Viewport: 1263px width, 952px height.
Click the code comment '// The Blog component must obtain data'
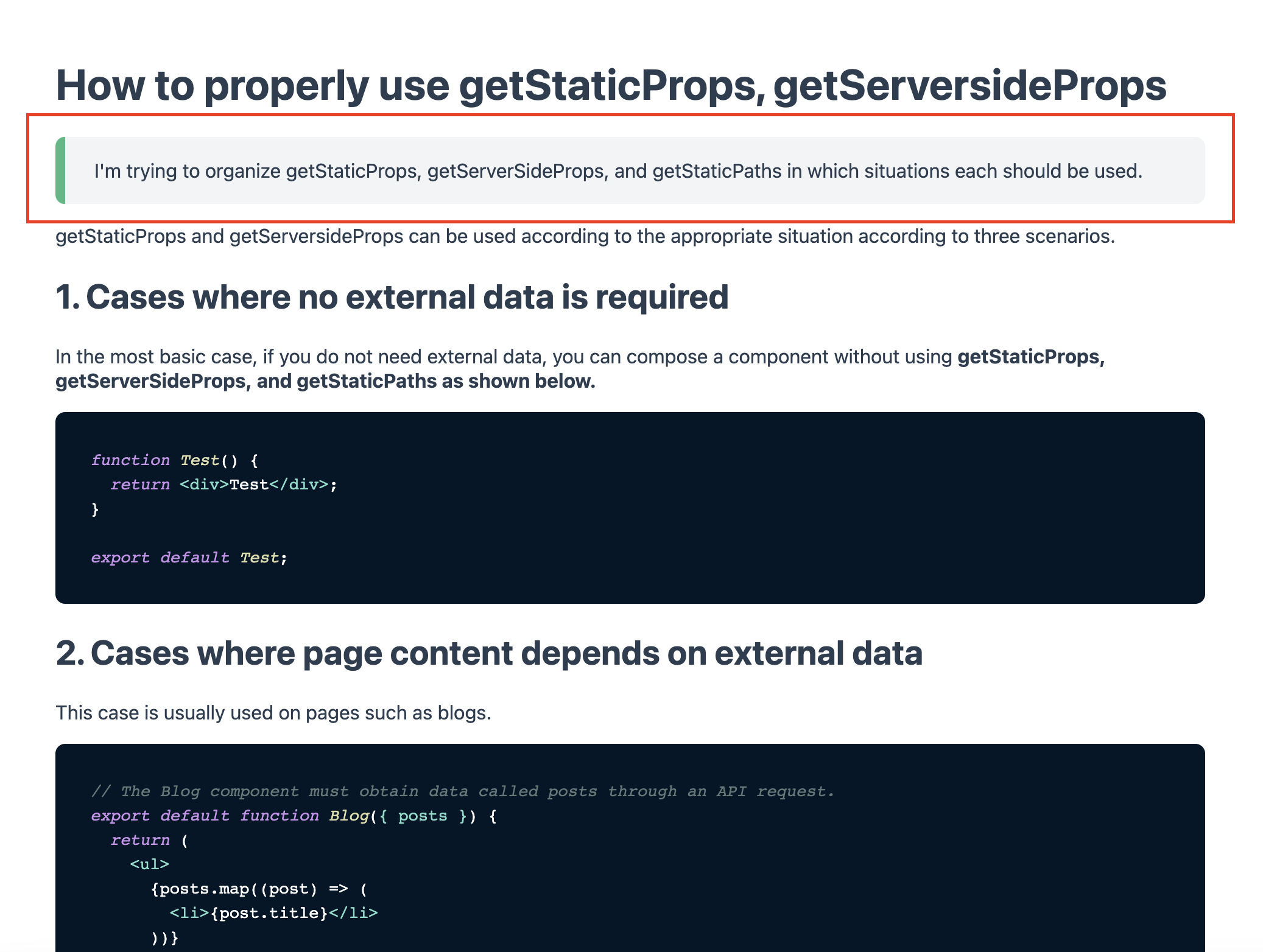pyautogui.click(x=463, y=791)
